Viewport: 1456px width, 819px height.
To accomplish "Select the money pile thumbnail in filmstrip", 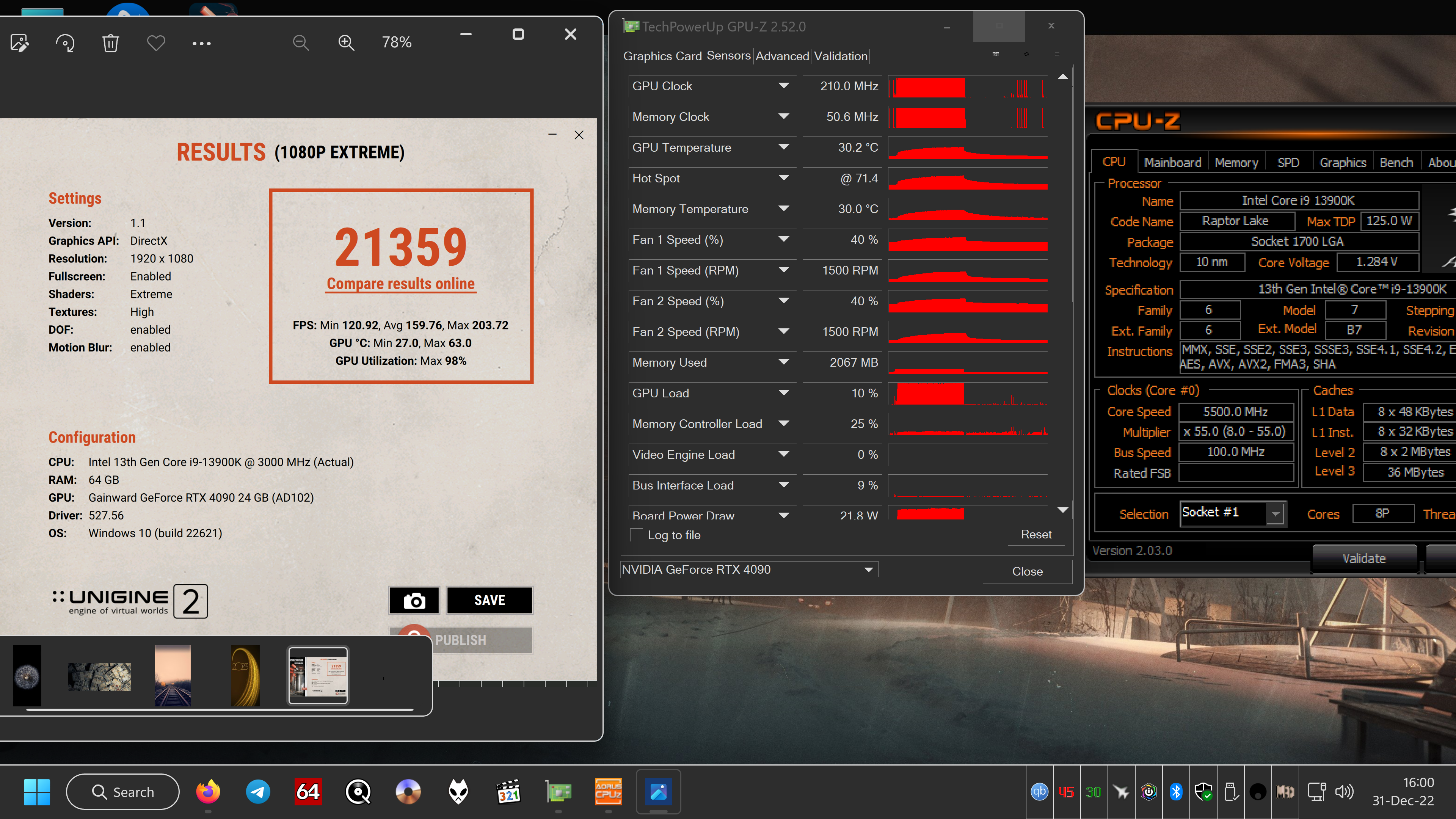I will (x=99, y=676).
